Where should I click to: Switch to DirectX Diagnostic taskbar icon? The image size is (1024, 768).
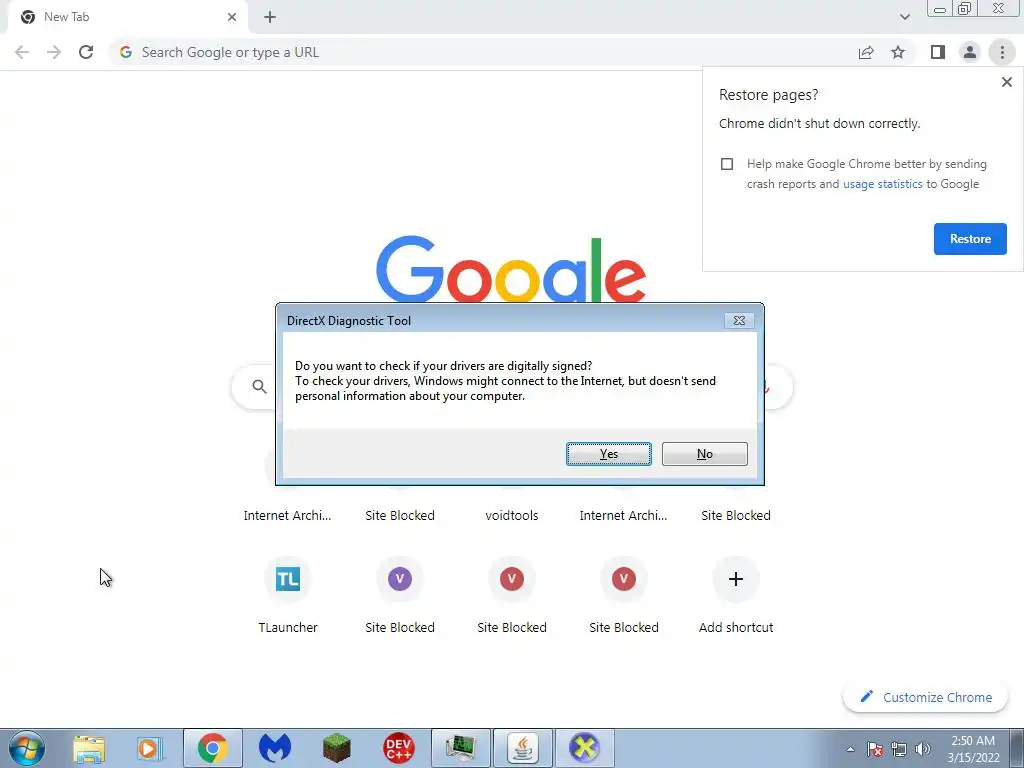click(584, 748)
